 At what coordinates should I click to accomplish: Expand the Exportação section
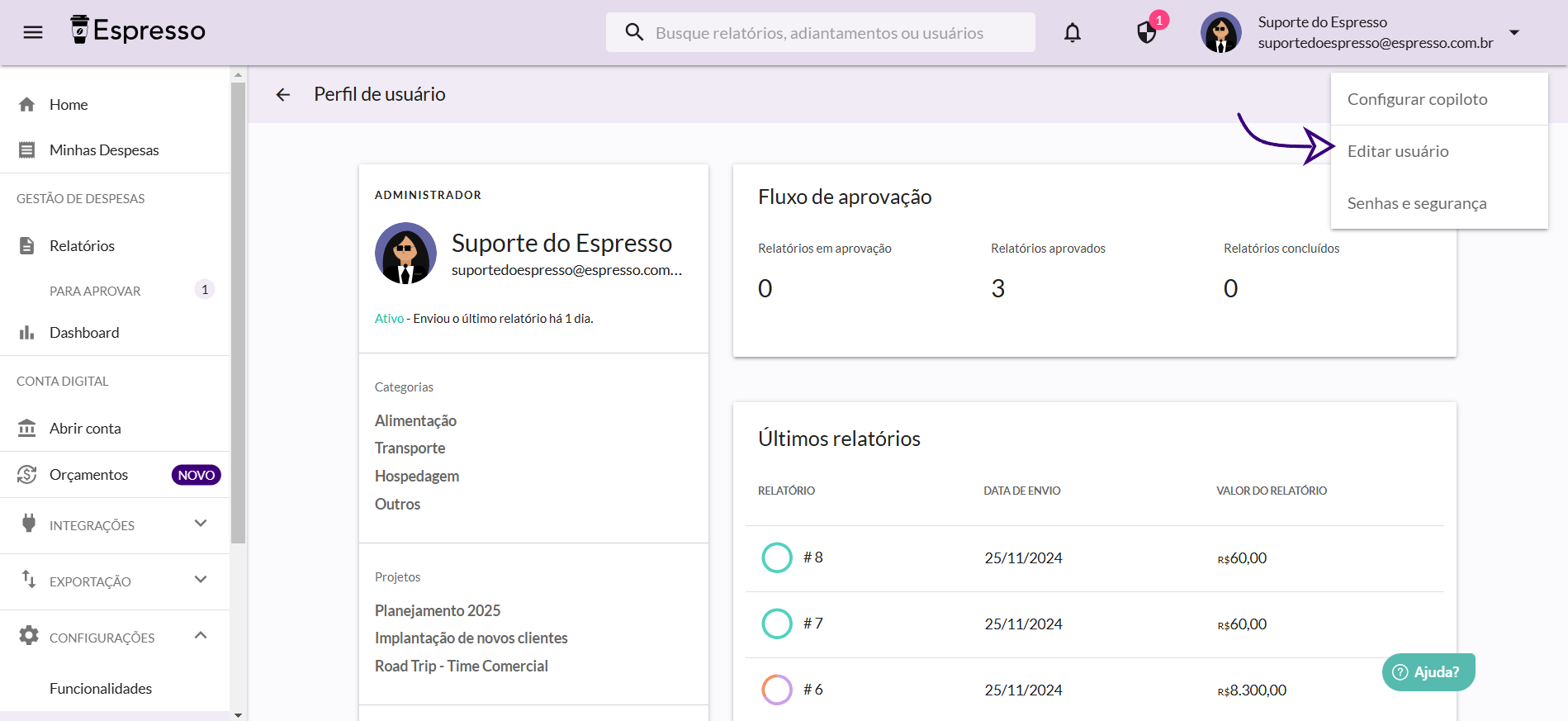201,580
